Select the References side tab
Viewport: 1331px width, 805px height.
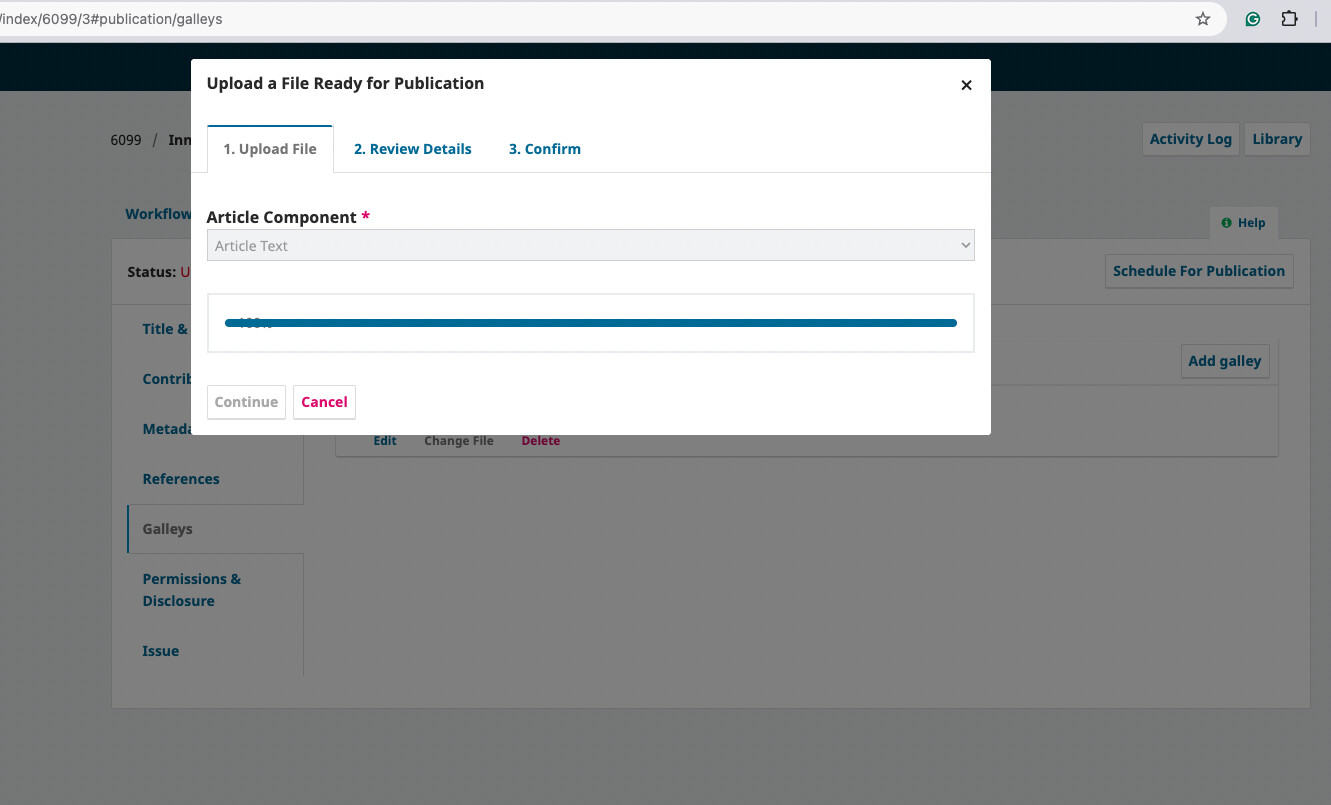(181, 479)
